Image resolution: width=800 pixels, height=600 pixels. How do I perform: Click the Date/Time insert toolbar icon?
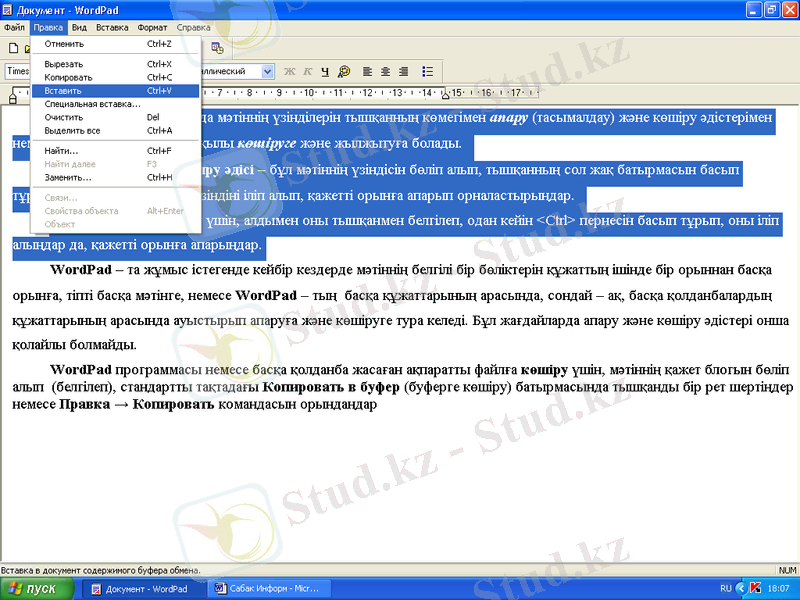[x=217, y=48]
